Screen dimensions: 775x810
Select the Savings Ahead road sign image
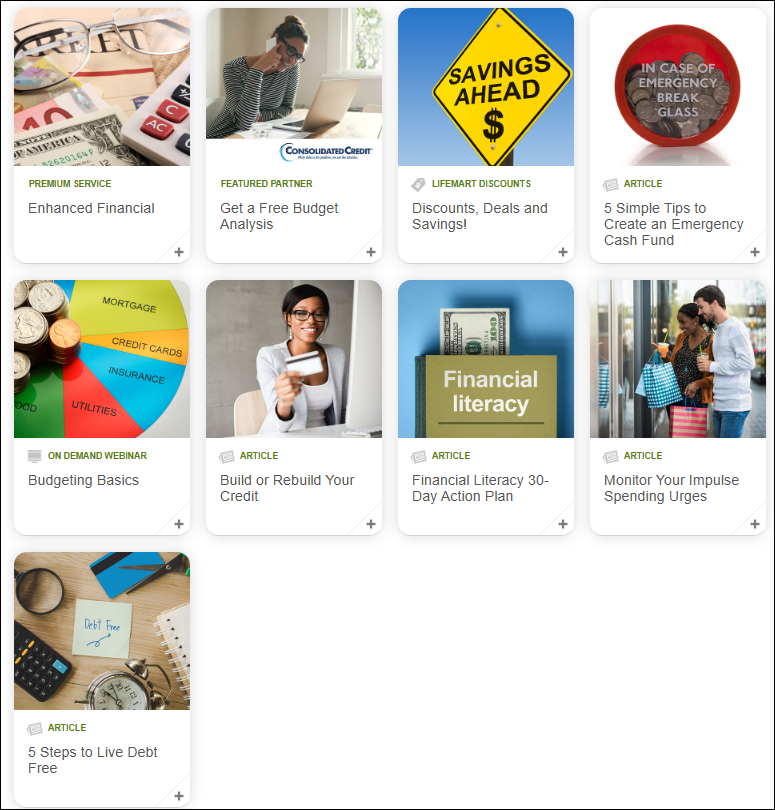486,87
